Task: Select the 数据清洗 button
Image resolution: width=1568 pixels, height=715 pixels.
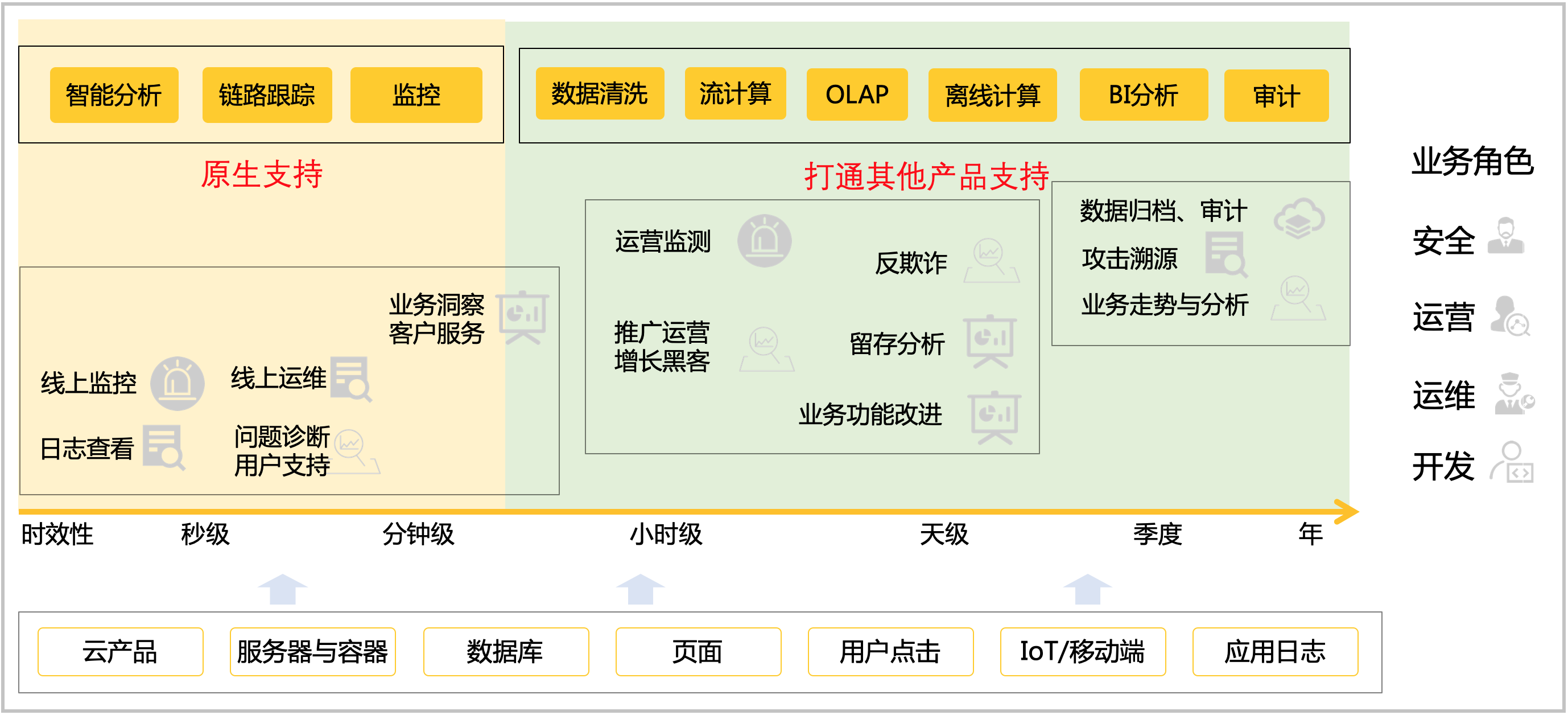Action: 600,94
